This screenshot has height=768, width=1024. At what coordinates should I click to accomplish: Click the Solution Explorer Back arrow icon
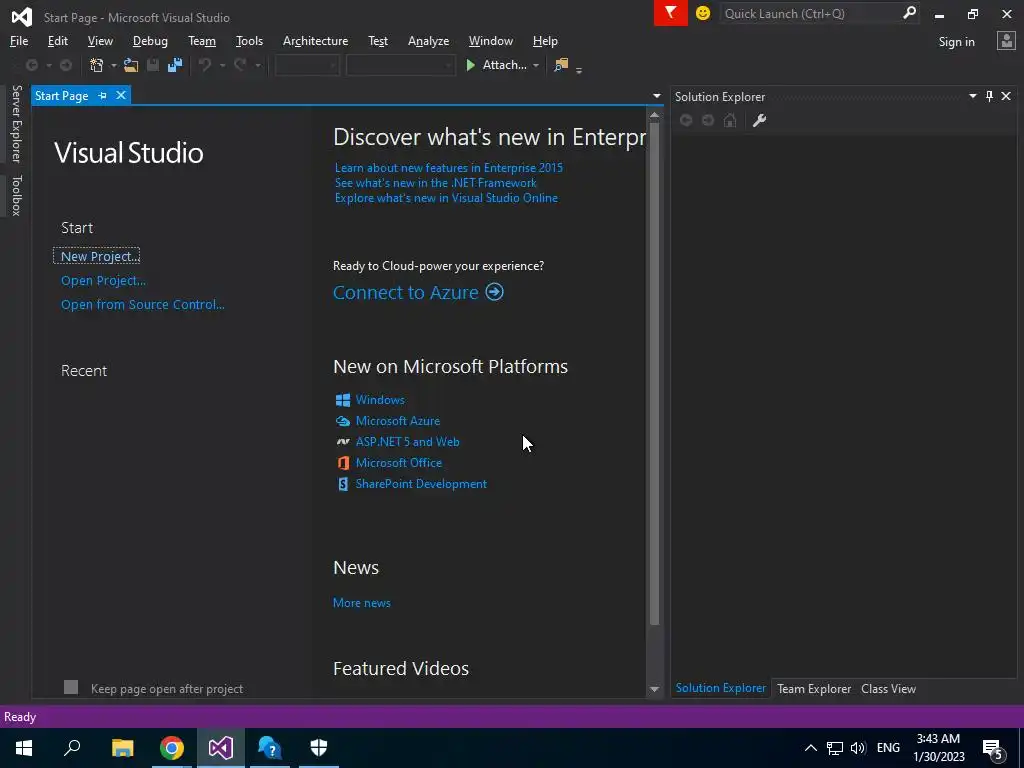[686, 120]
